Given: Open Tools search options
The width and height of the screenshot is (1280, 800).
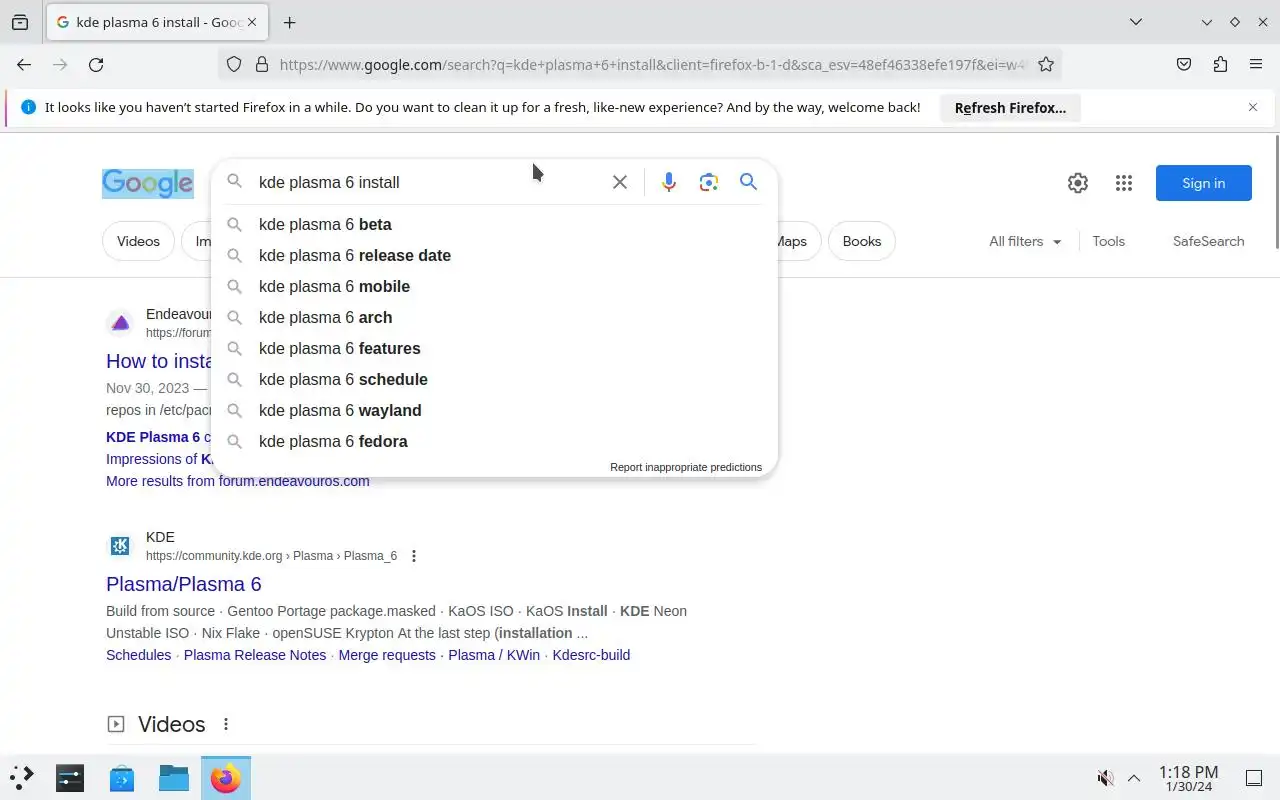Looking at the screenshot, I should tap(1108, 241).
